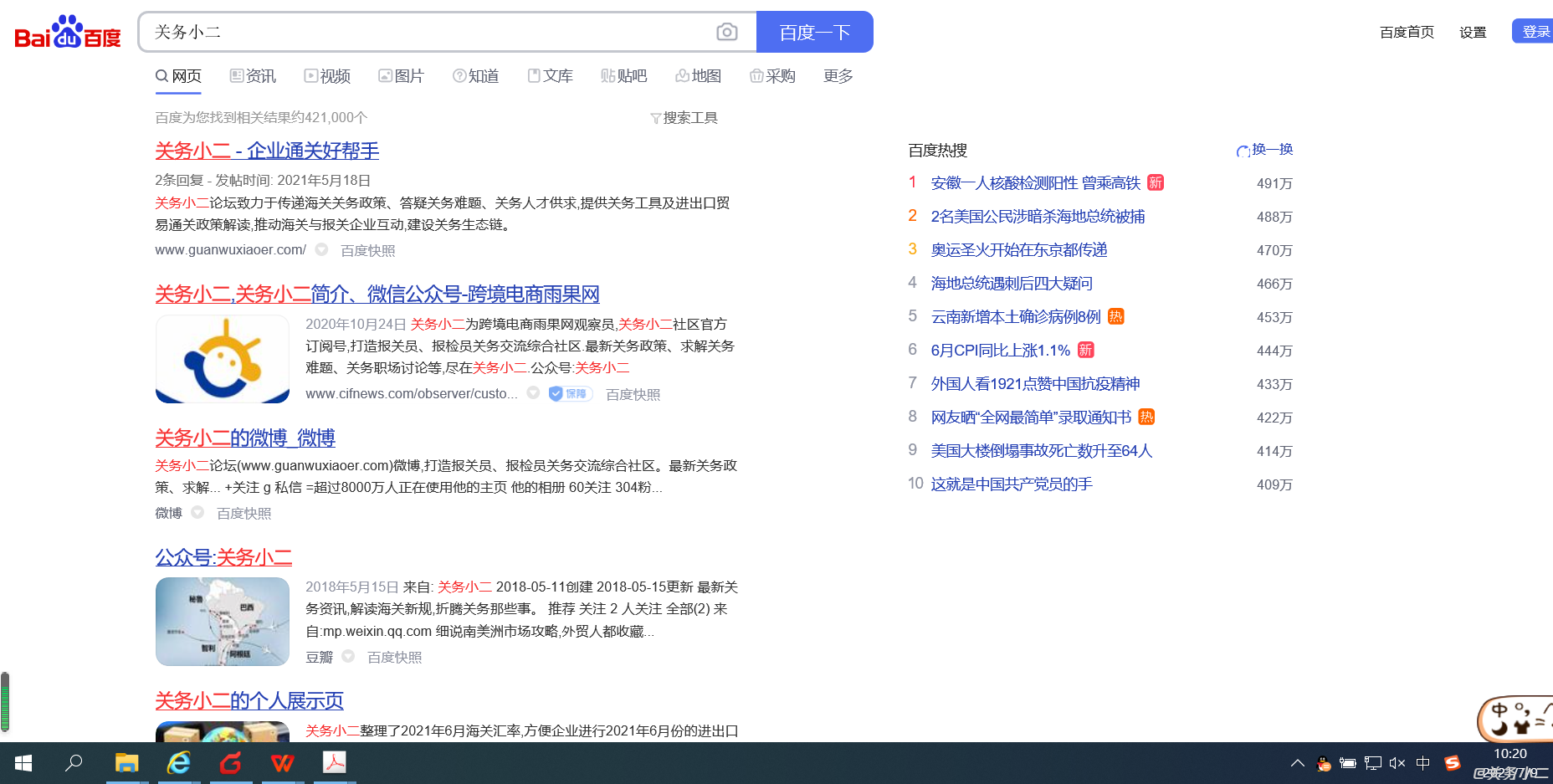Click the 登录 login button
The height and width of the screenshot is (784, 1553).
(1534, 31)
